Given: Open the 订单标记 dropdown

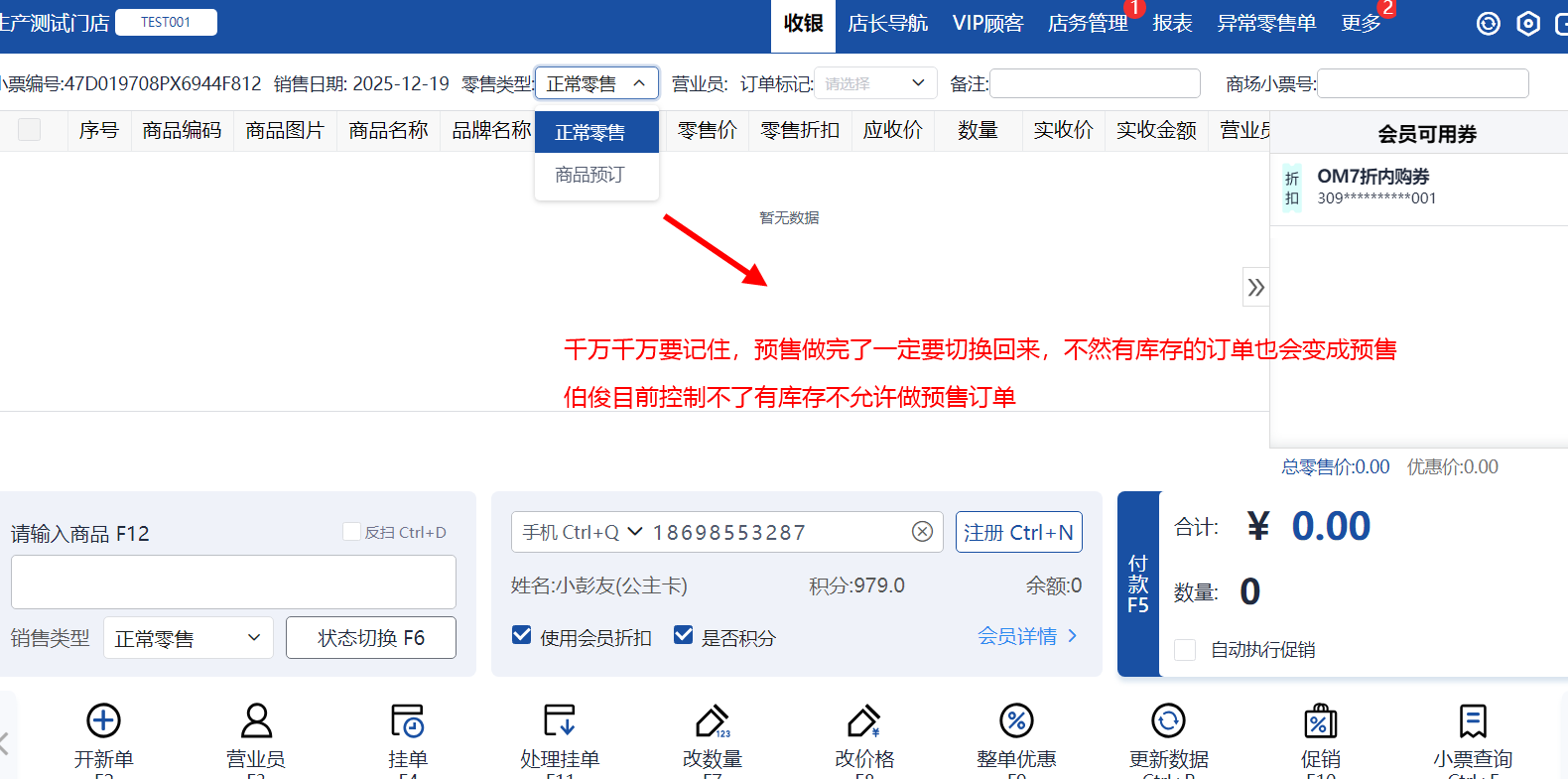Looking at the screenshot, I should click(874, 83).
